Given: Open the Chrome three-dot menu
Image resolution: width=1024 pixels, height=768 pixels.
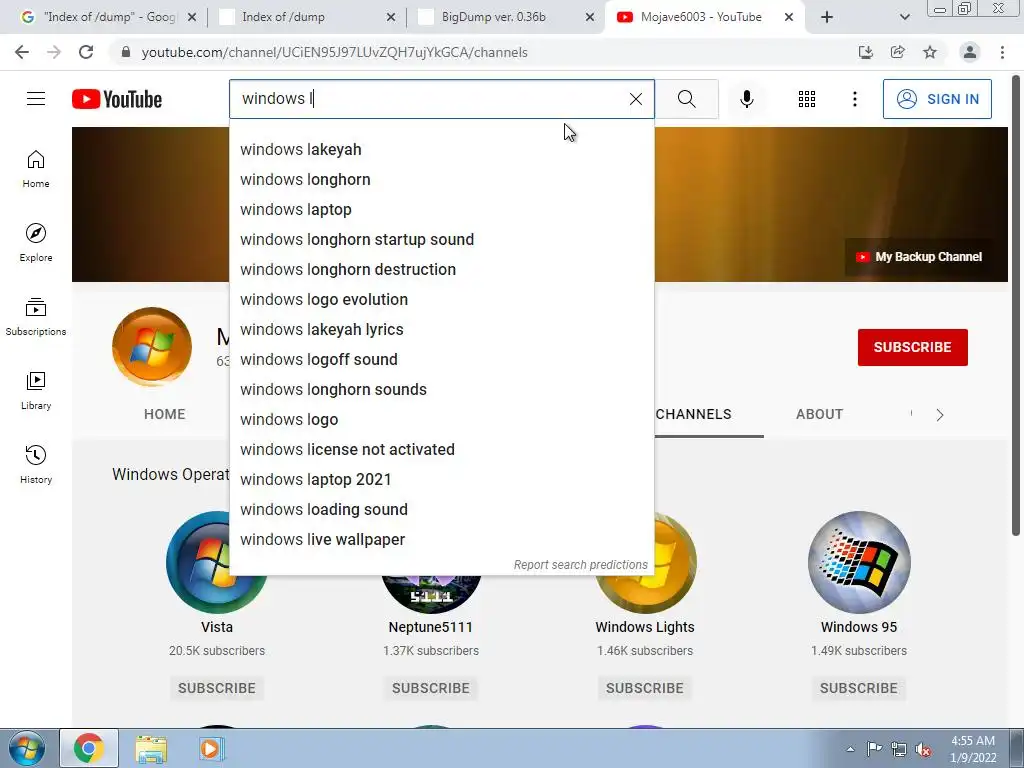Looking at the screenshot, I should 1002,52.
